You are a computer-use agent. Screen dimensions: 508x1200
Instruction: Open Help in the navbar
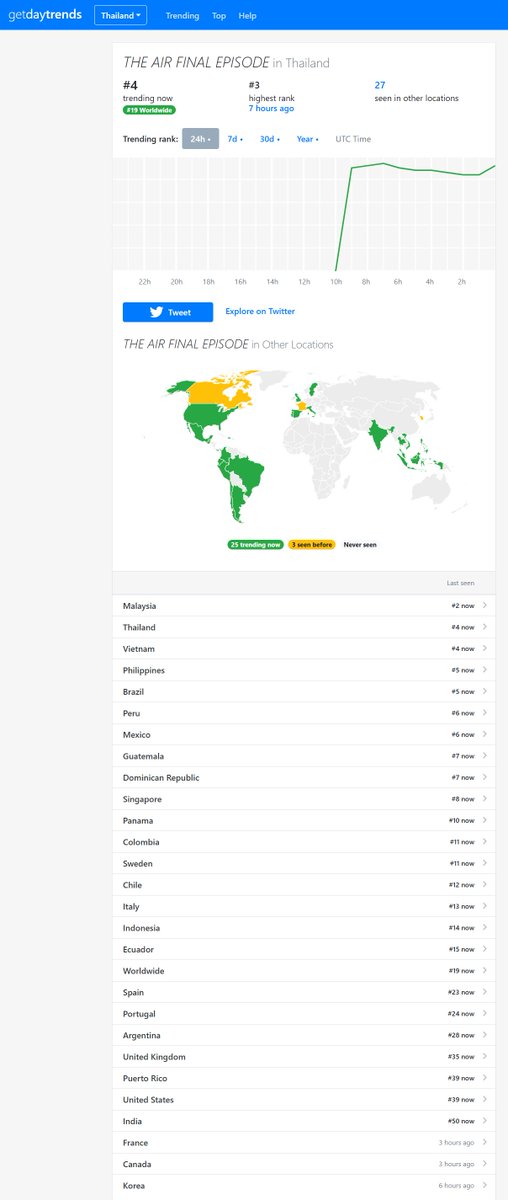click(x=247, y=16)
